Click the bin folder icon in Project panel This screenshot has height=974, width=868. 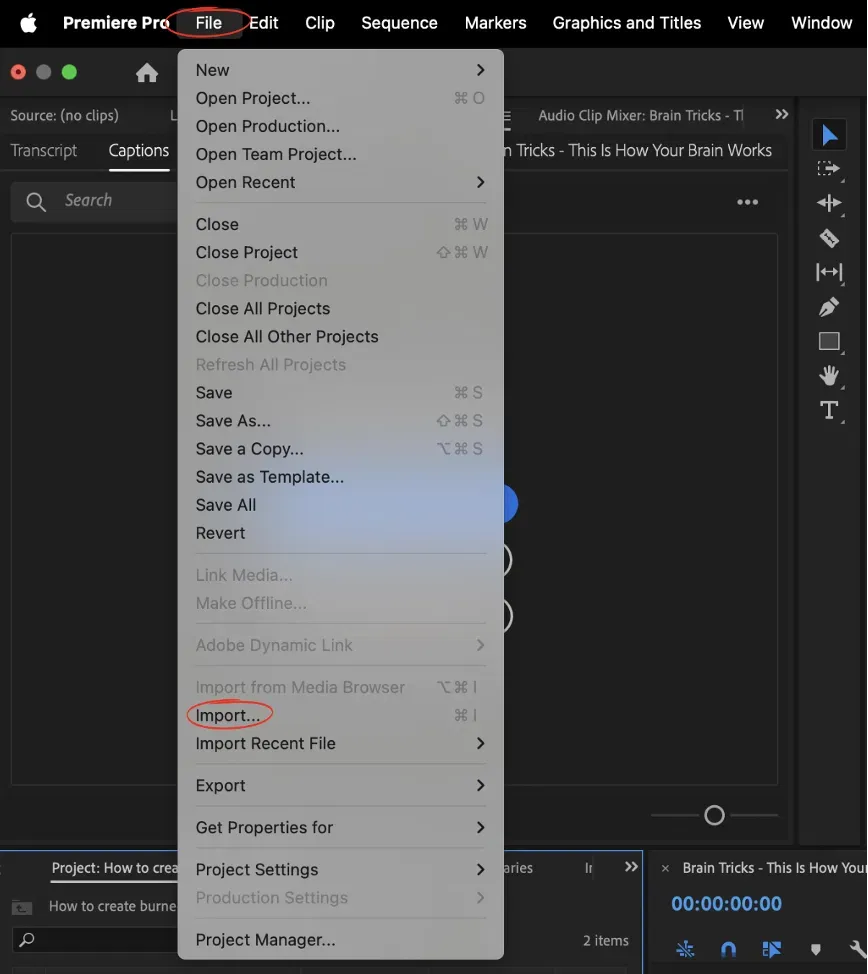pos(22,908)
